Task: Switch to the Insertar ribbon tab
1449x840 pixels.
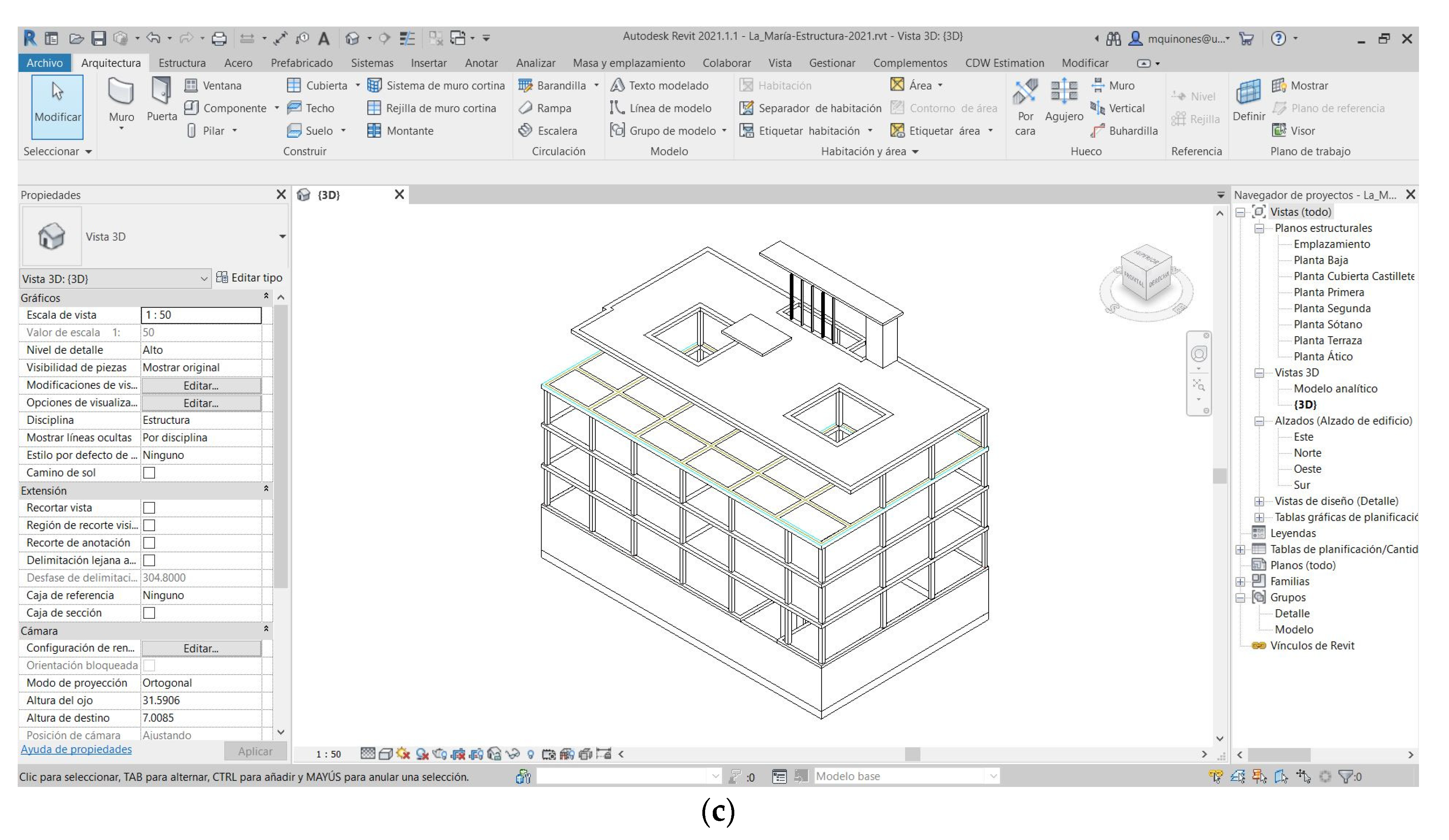Action: 429,63
